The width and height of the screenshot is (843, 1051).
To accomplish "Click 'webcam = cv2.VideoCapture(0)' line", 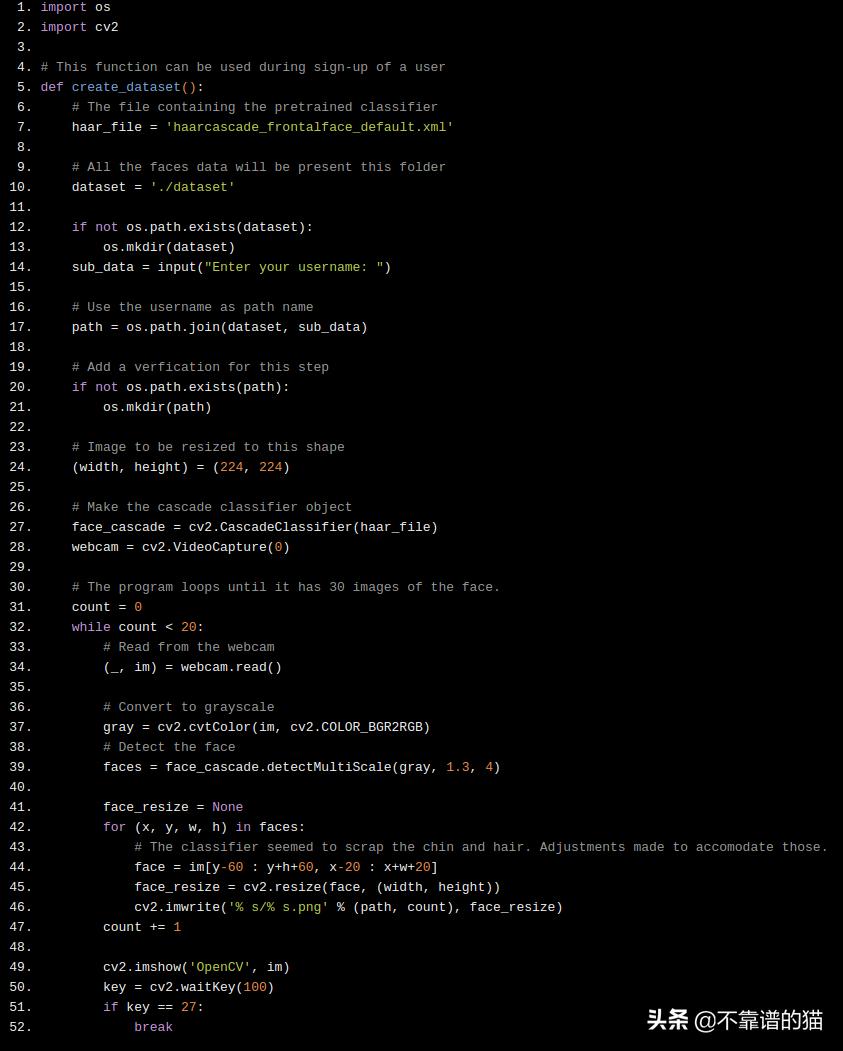I will click(x=180, y=547).
